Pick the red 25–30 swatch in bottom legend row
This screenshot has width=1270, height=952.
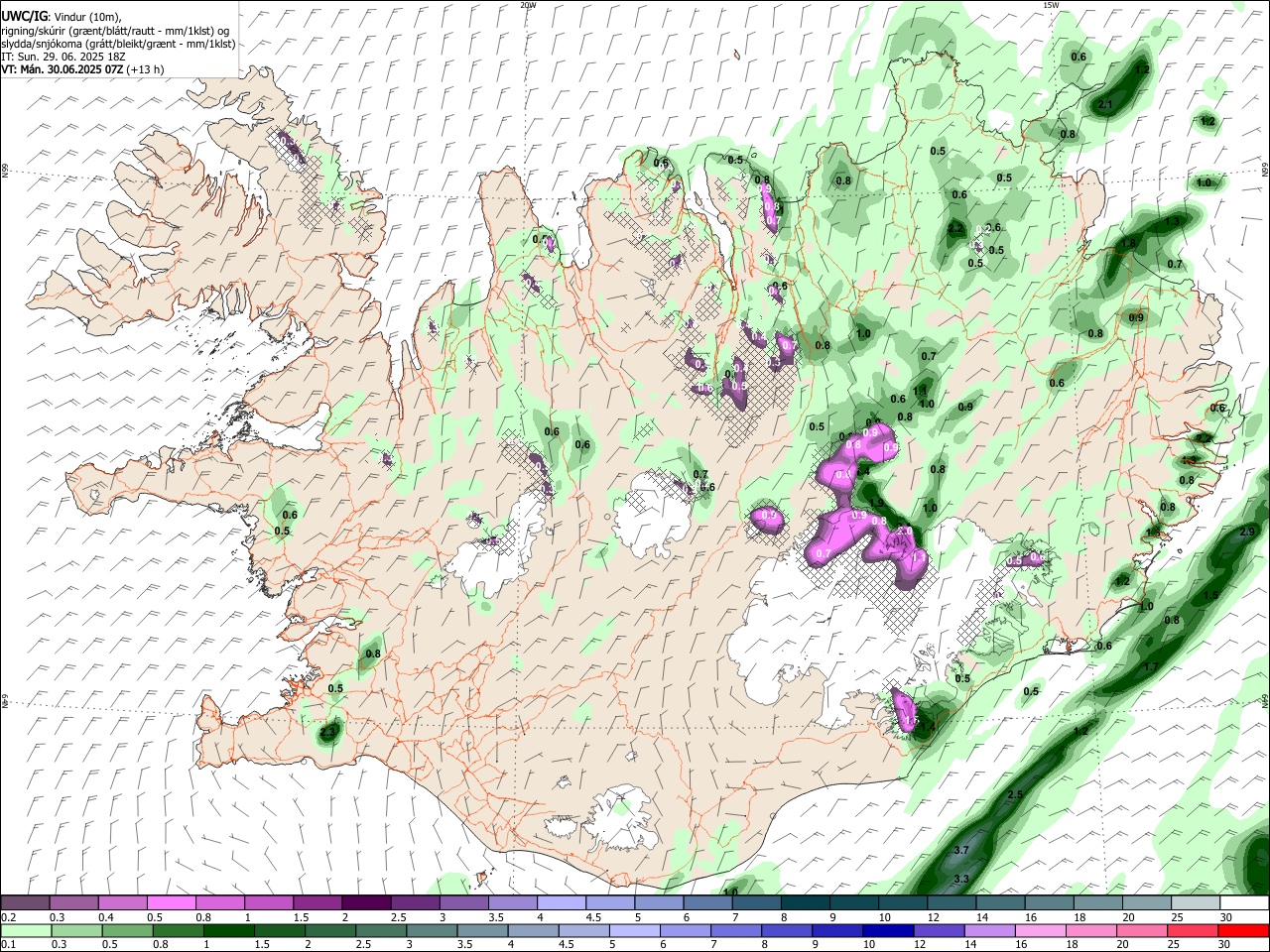point(1194,930)
